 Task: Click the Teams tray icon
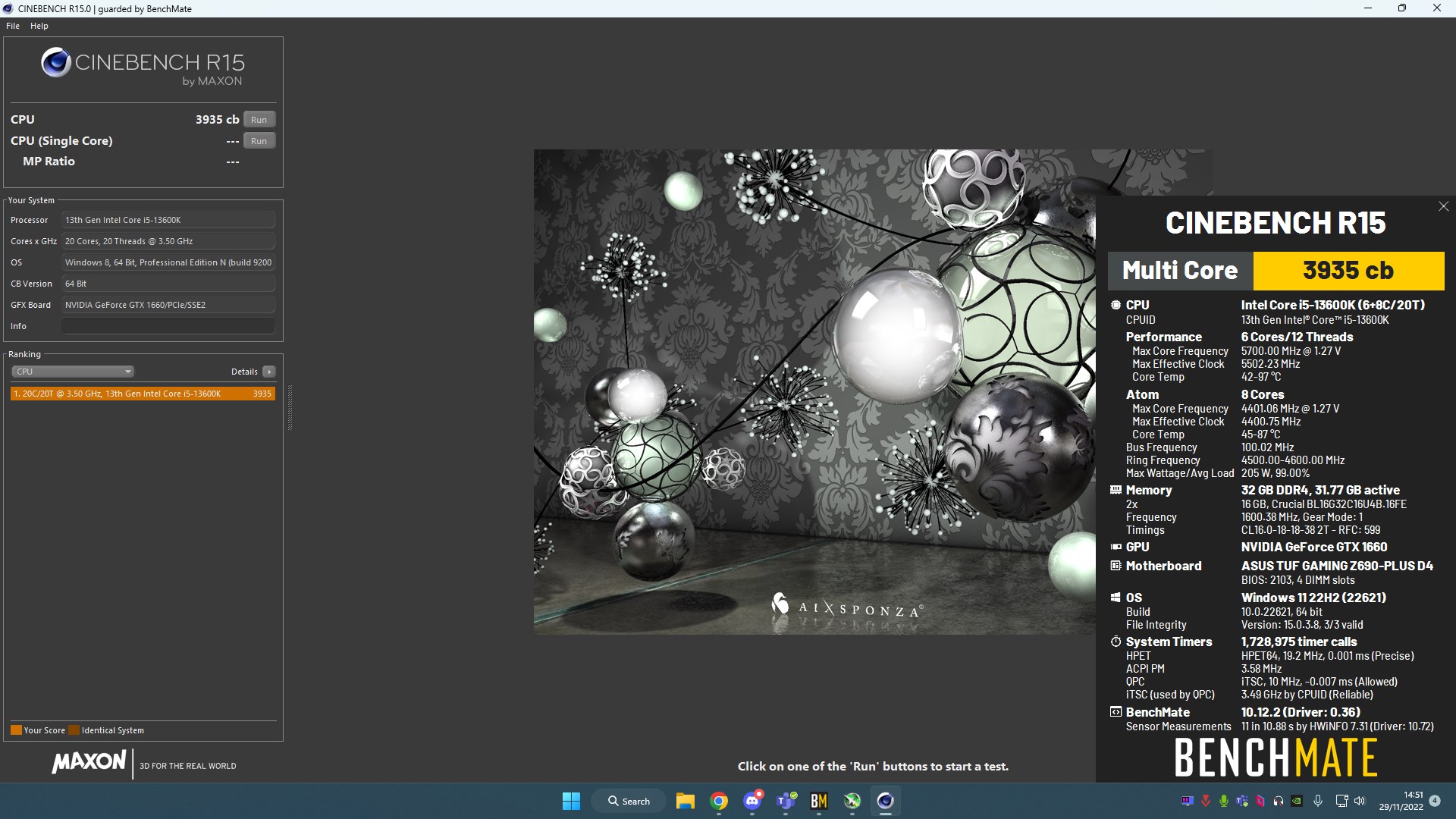click(1242, 801)
